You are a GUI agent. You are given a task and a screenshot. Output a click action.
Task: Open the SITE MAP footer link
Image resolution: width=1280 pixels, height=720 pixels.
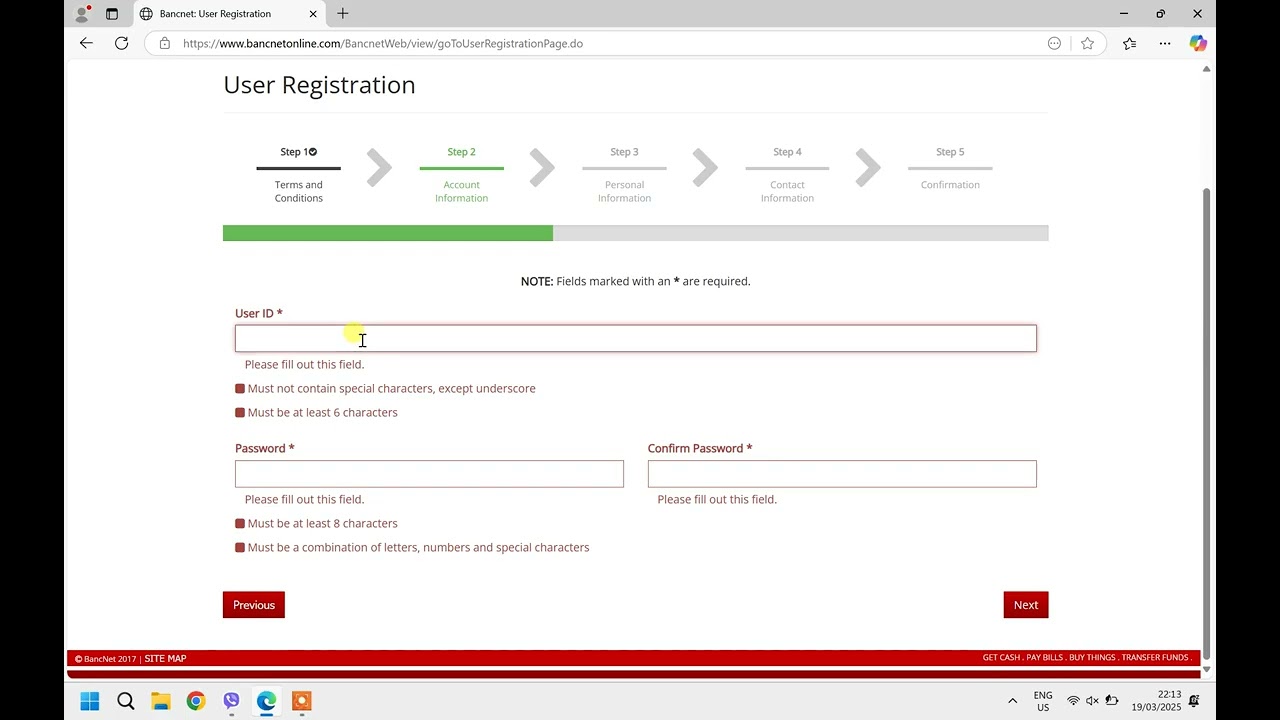165,659
